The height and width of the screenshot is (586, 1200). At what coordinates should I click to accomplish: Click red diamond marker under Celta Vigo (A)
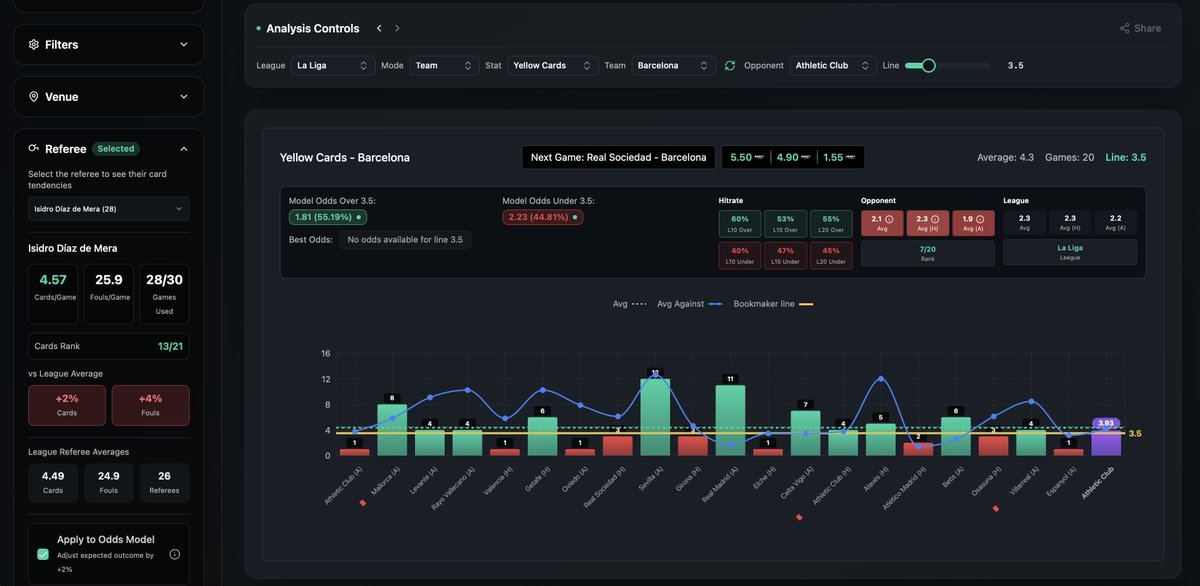pos(799,517)
